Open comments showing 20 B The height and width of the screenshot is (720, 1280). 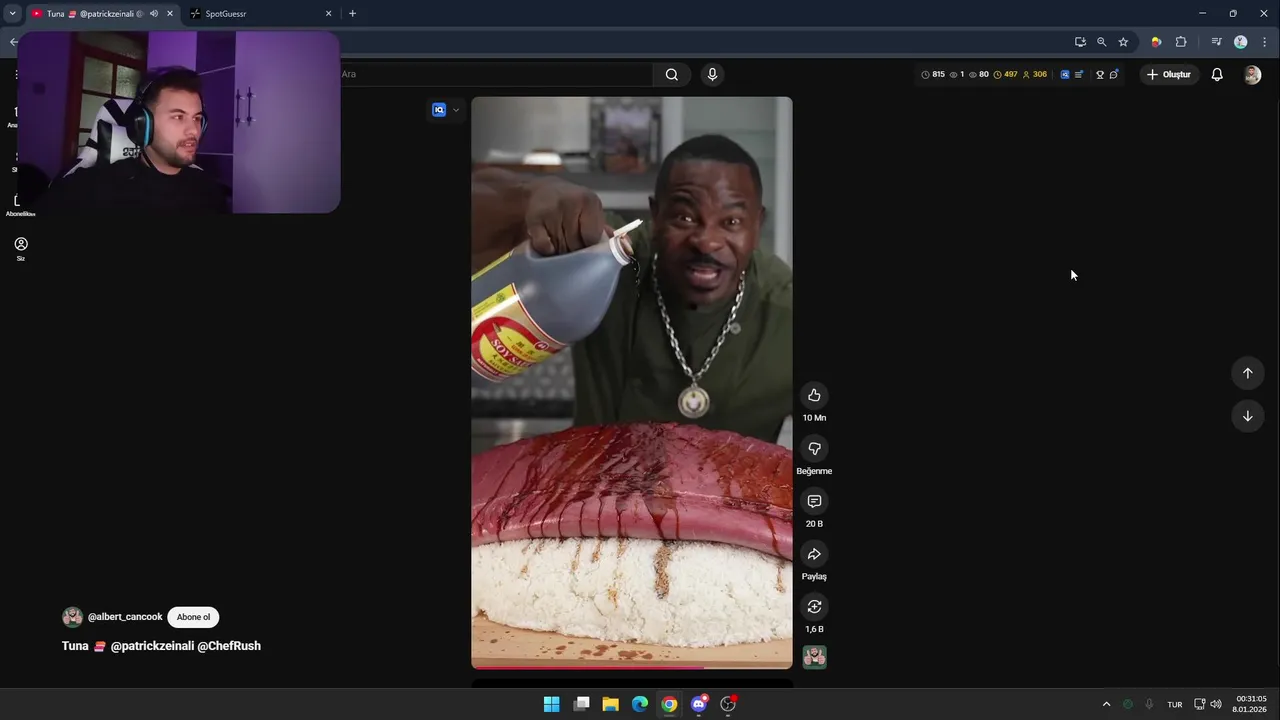point(814,501)
